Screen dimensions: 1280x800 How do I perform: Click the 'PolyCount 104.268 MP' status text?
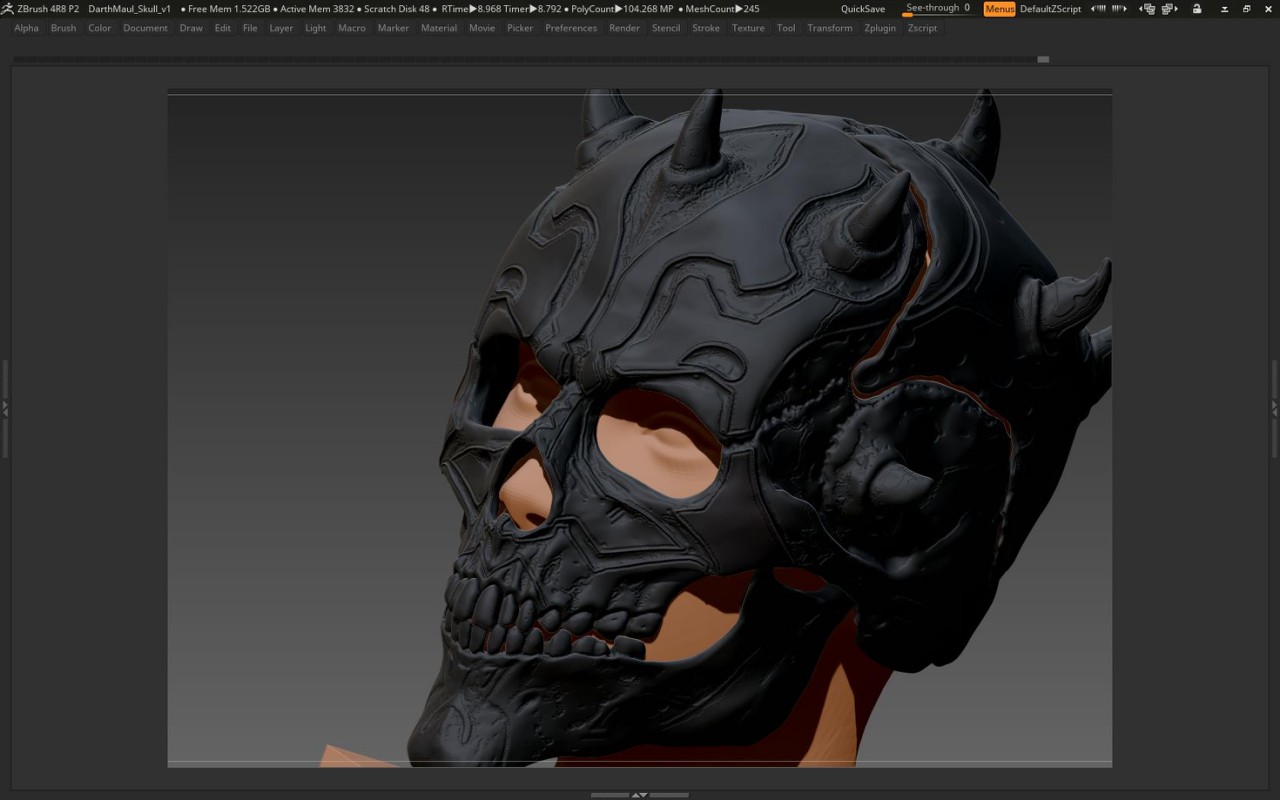[x=622, y=9]
